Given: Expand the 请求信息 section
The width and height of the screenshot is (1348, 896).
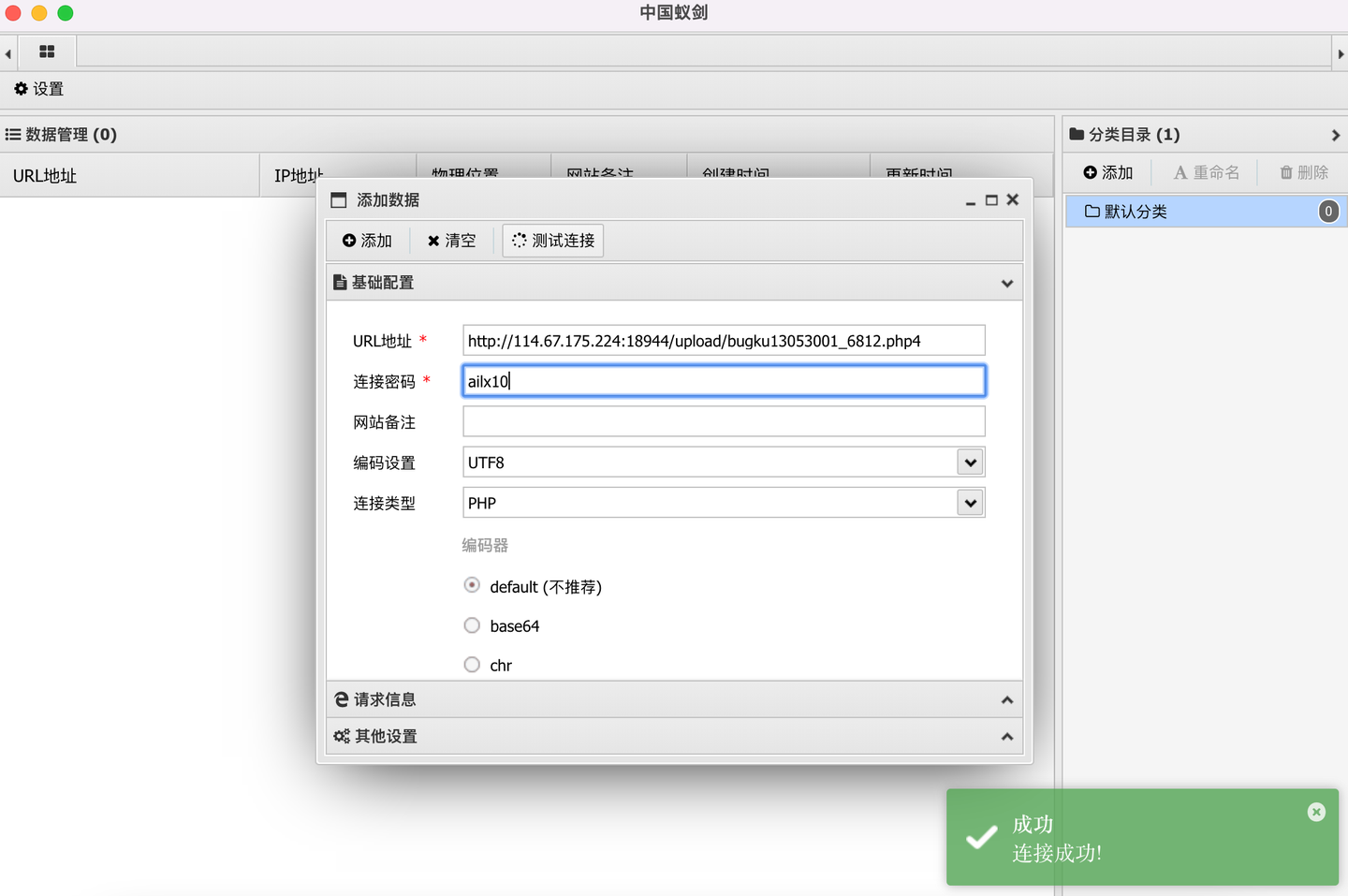Looking at the screenshot, I should click(1007, 699).
